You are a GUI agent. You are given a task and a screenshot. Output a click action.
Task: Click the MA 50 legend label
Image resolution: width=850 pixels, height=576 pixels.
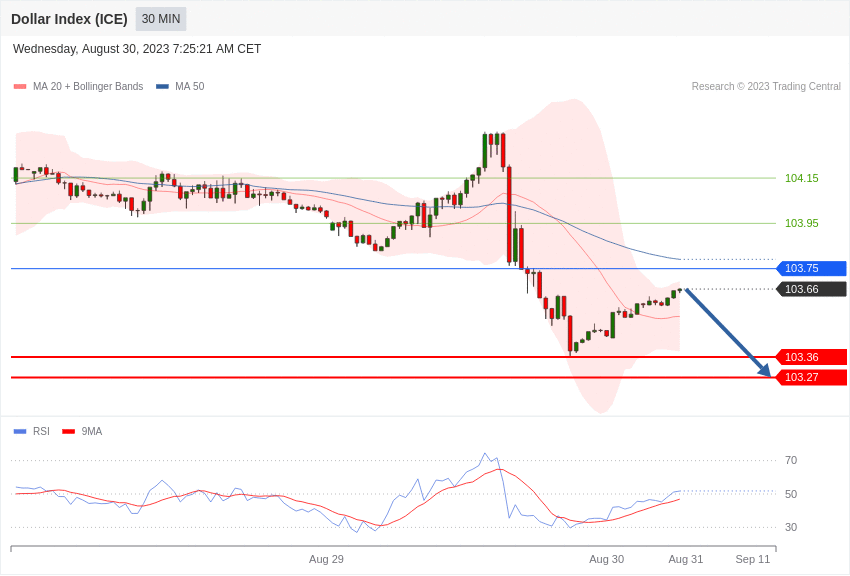point(190,87)
